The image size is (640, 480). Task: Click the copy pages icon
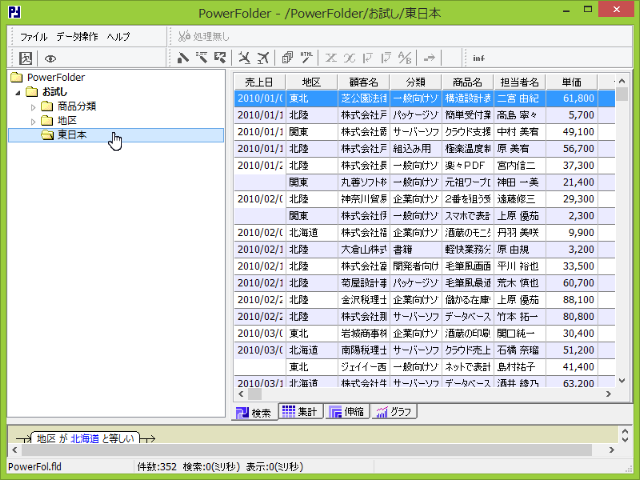[287, 58]
